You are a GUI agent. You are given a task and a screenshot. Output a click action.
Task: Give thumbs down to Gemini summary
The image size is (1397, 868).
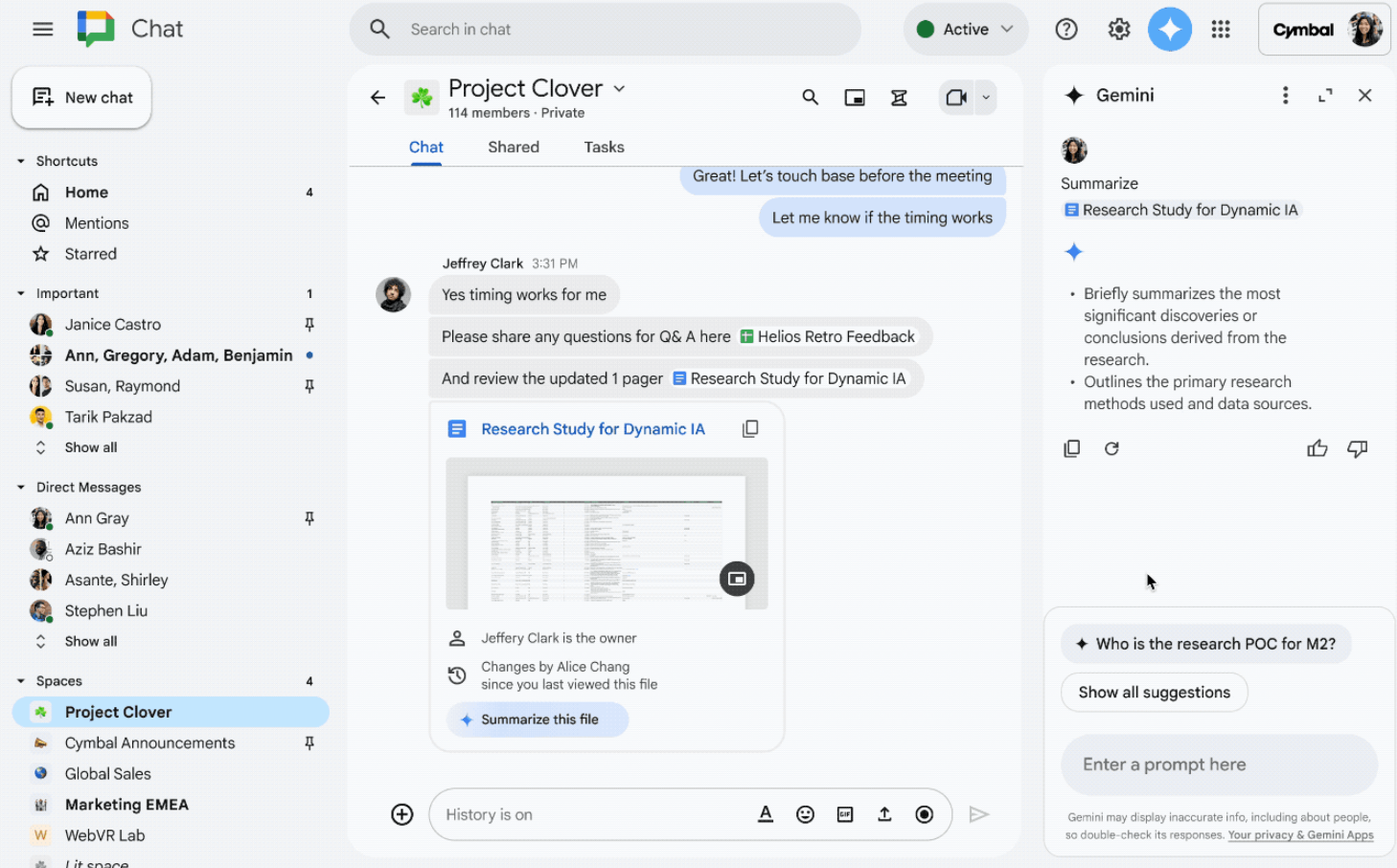click(1358, 448)
